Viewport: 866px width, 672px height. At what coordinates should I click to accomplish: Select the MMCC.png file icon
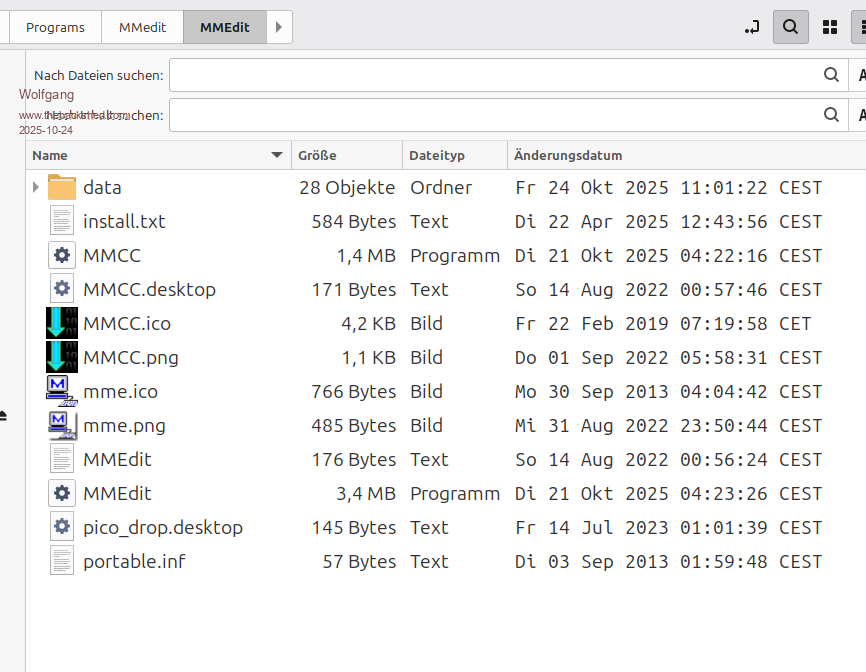(x=62, y=358)
